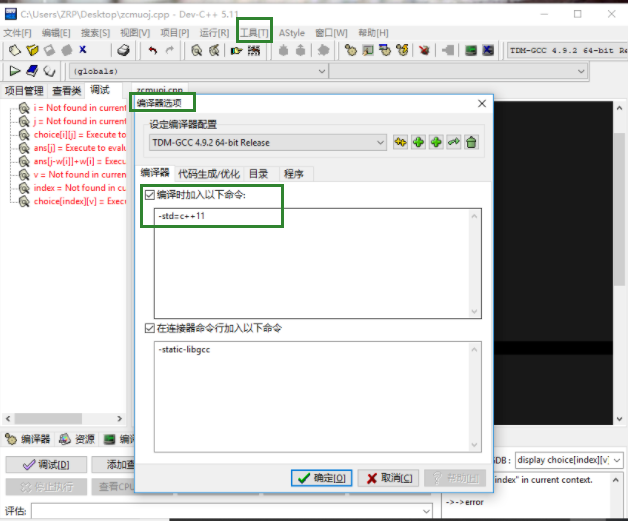
Task: Click the 调试[D] button in bottom panel
Action: pos(46,465)
